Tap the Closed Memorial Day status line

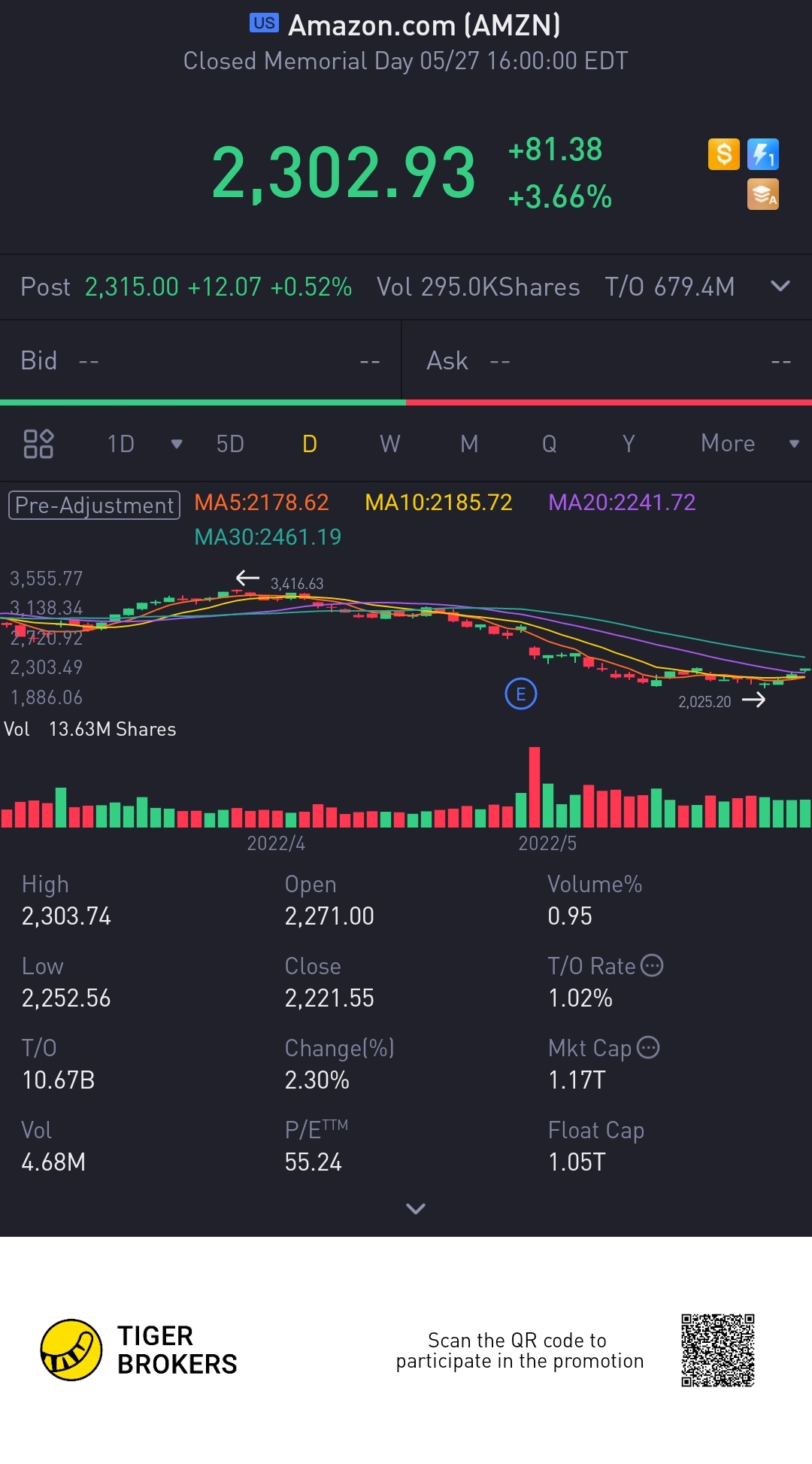pos(406,61)
